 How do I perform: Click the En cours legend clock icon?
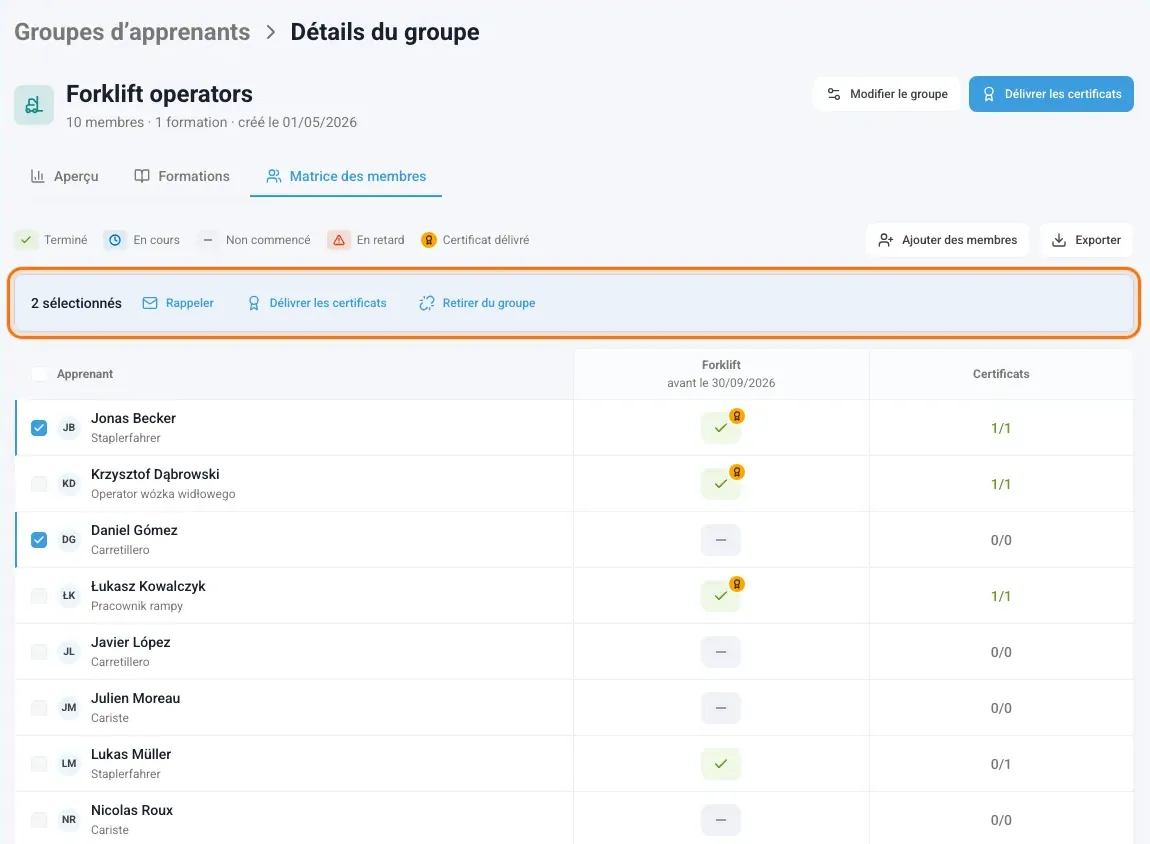pyautogui.click(x=115, y=240)
